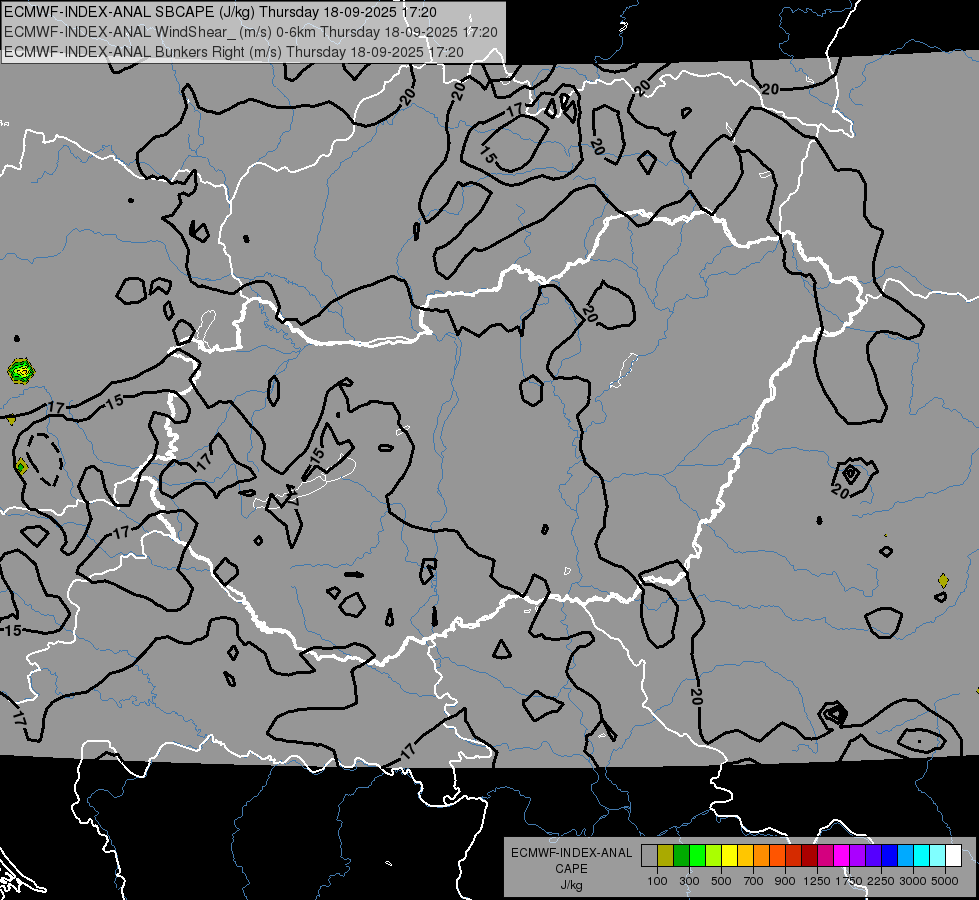Viewport: 979px width, 900px height.
Task: Select the red-orange CAPE legend swatch
Action: pyautogui.click(x=777, y=856)
